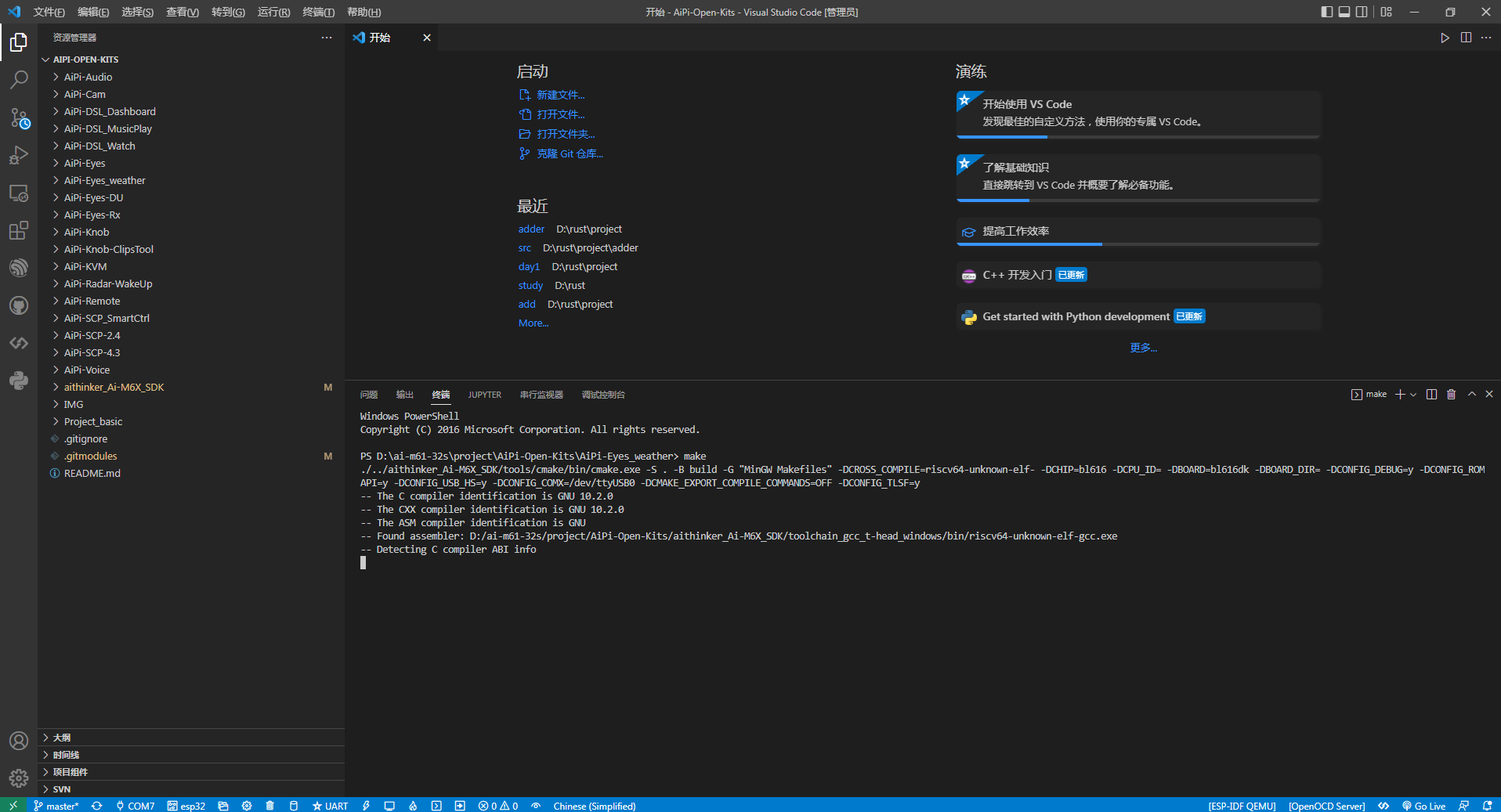
Task: Open the C++ 开发入门 walkthrough
Action: (1138, 275)
